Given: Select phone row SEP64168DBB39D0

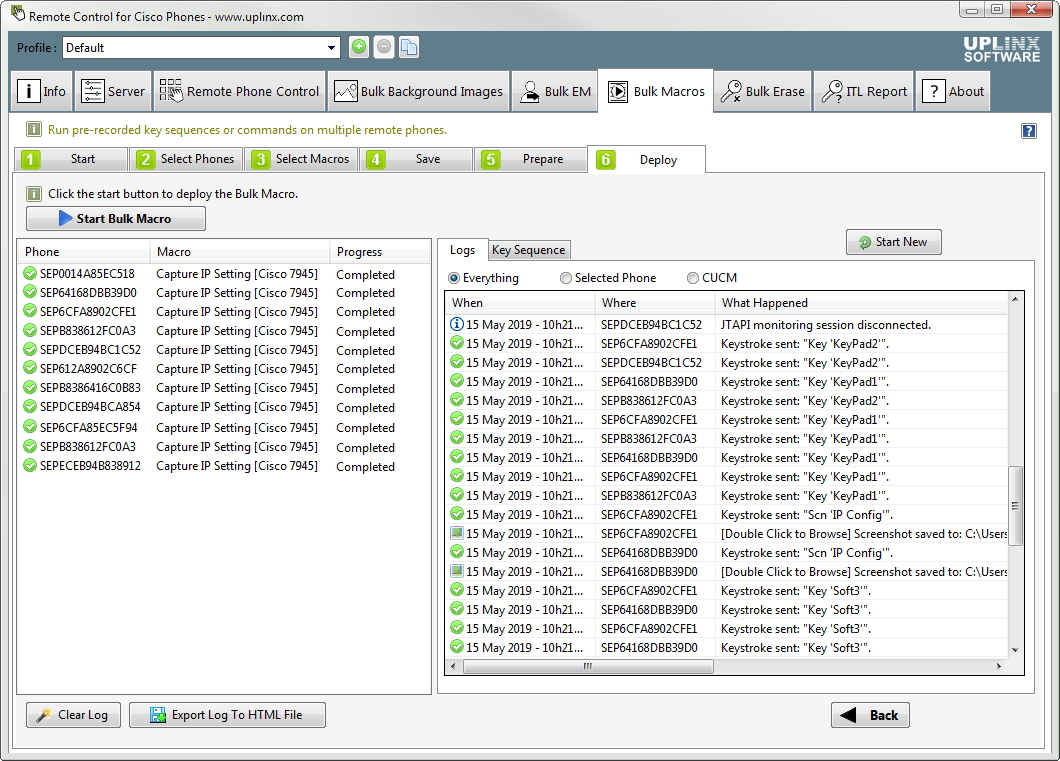Looking at the screenshot, I should pyautogui.click(x=223, y=293).
